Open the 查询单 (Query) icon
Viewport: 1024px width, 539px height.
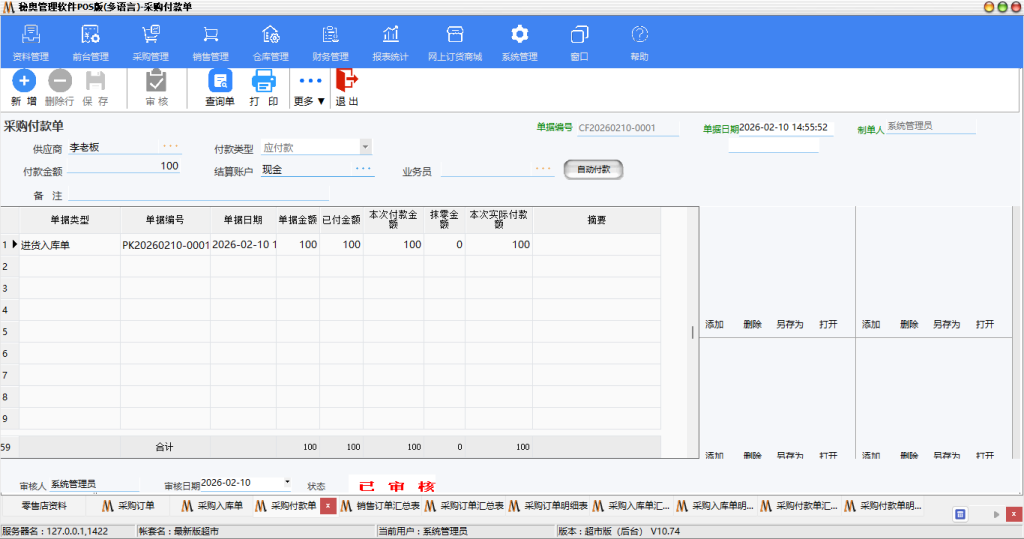click(219, 82)
